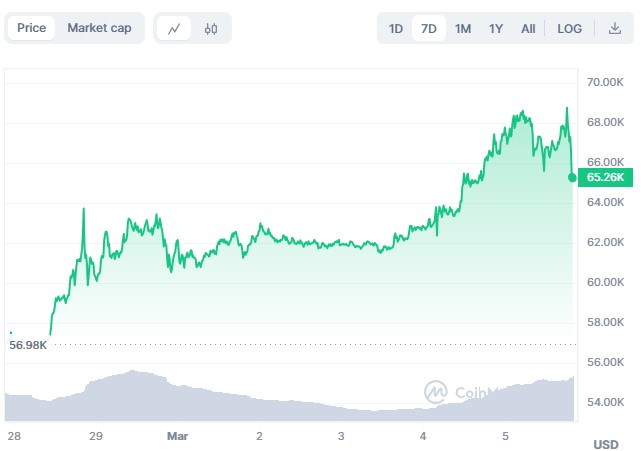The height and width of the screenshot is (451, 641).
Task: Click the 28 date label on axis
Action: (x=13, y=436)
